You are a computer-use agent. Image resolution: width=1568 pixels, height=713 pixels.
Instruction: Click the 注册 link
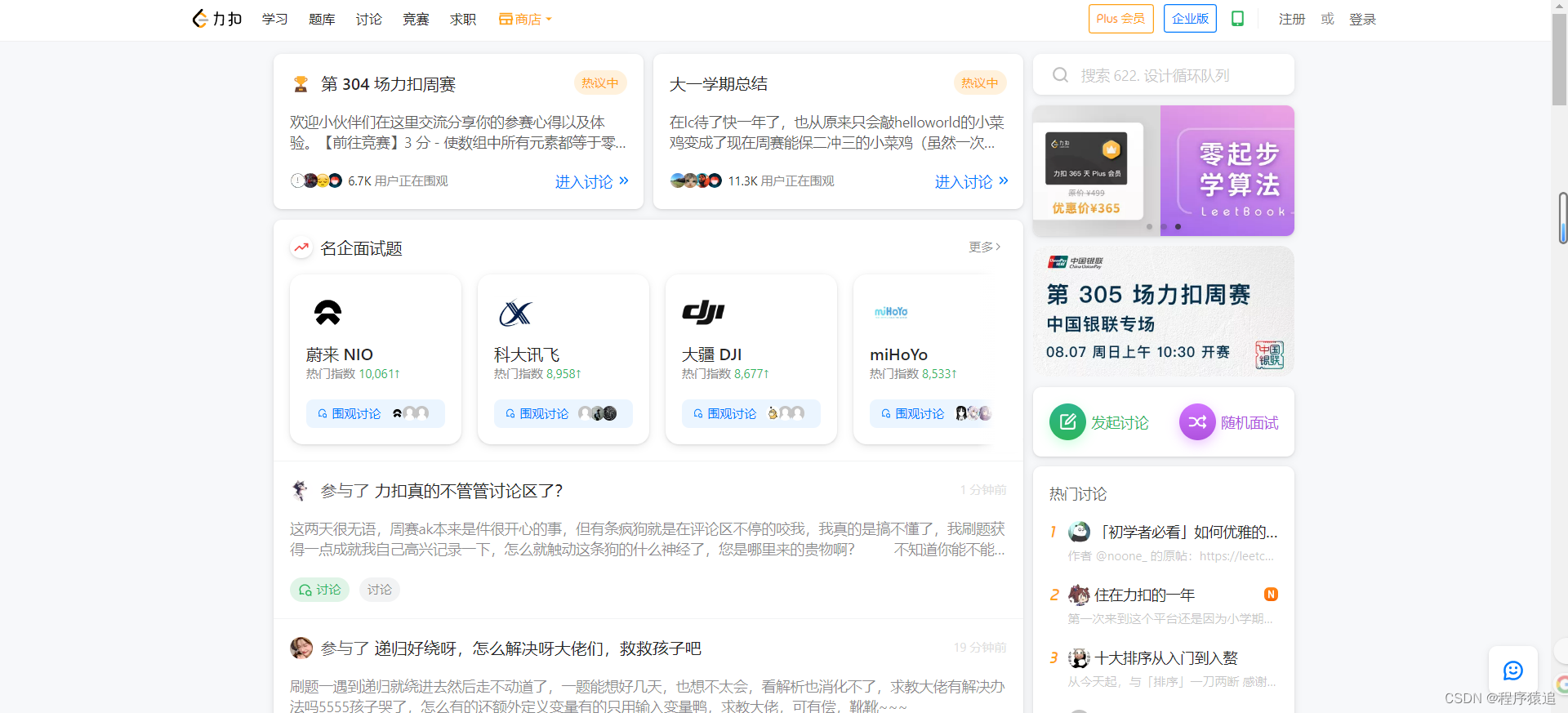1292,19
